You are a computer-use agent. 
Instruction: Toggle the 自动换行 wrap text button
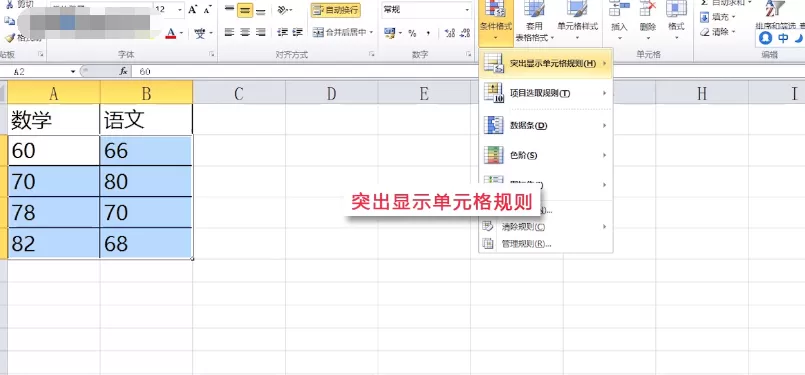pyautogui.click(x=335, y=10)
